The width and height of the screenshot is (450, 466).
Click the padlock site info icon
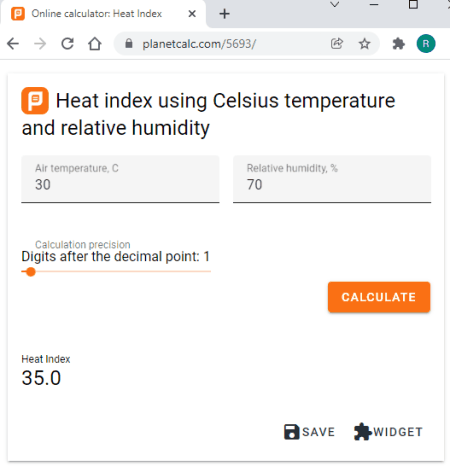pyautogui.click(x=129, y=43)
